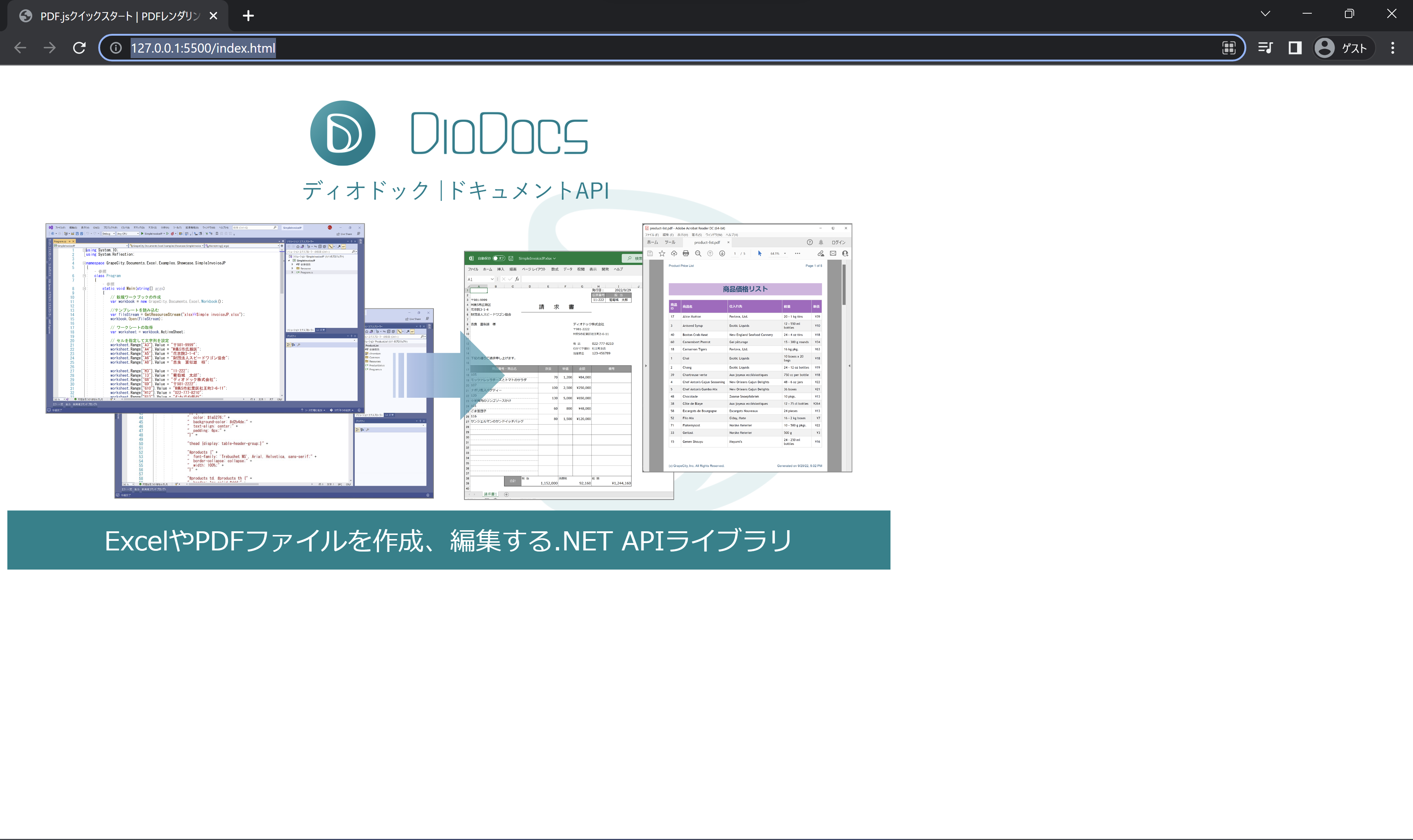Close the PDF.jsクイックスタート tab
The image size is (1413, 840).
[x=213, y=16]
